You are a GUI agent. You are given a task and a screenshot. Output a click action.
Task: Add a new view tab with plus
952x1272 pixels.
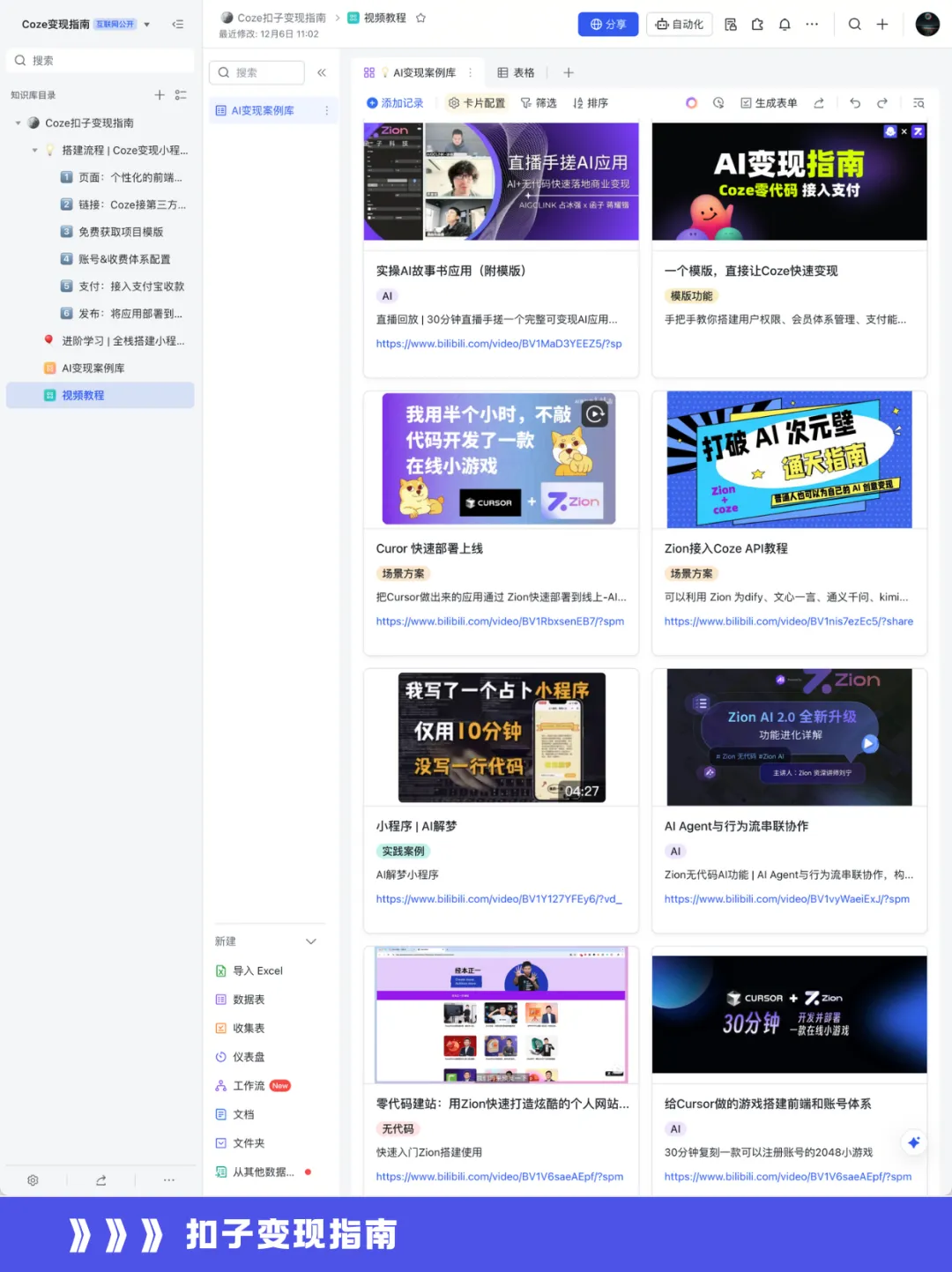click(569, 73)
